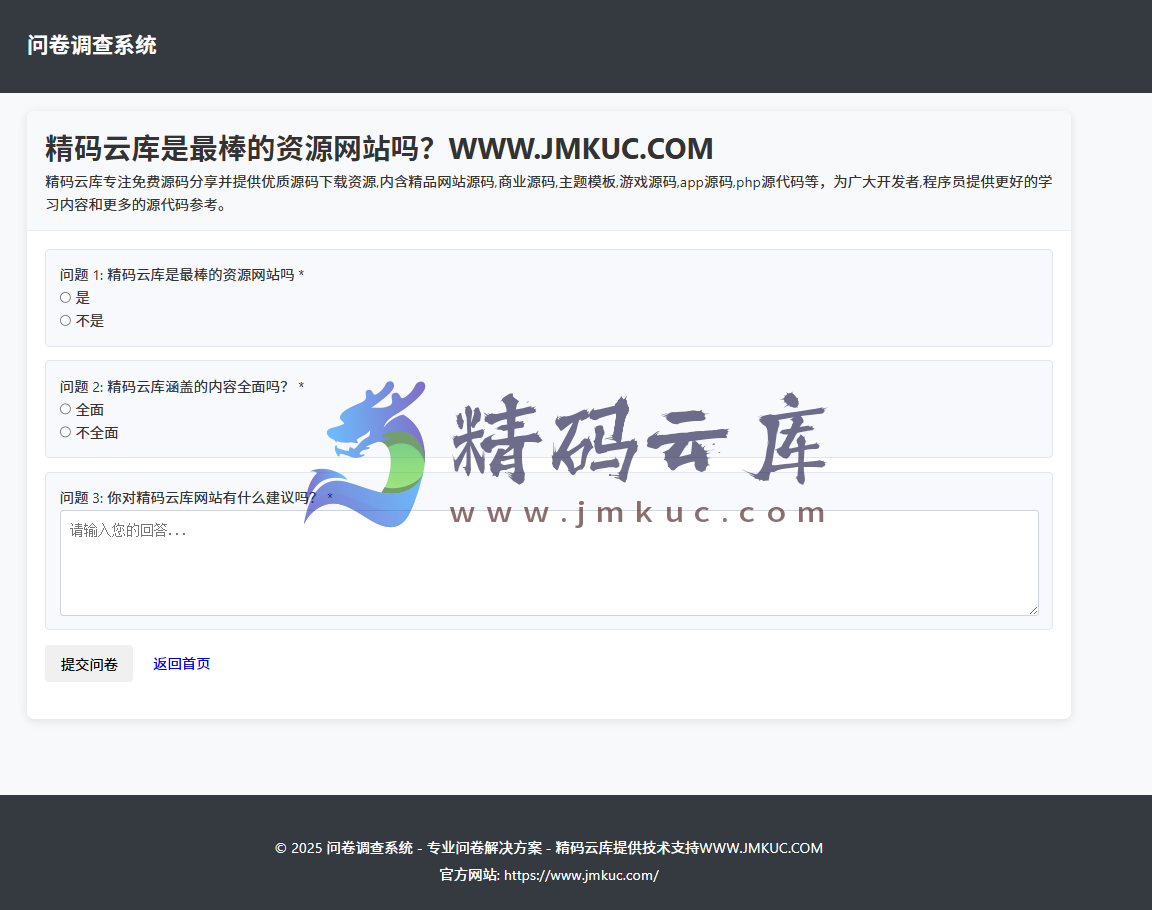Screen dimensions: 1152x910
Task: Click the survey heading 精码云库是最棒的资源网站吗
Action: [379, 148]
